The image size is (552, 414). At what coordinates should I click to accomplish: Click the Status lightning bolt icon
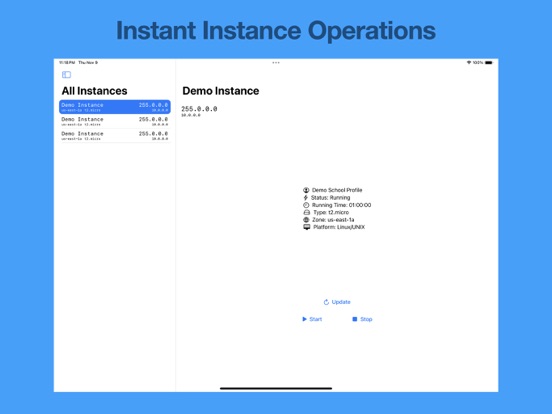[x=306, y=197]
